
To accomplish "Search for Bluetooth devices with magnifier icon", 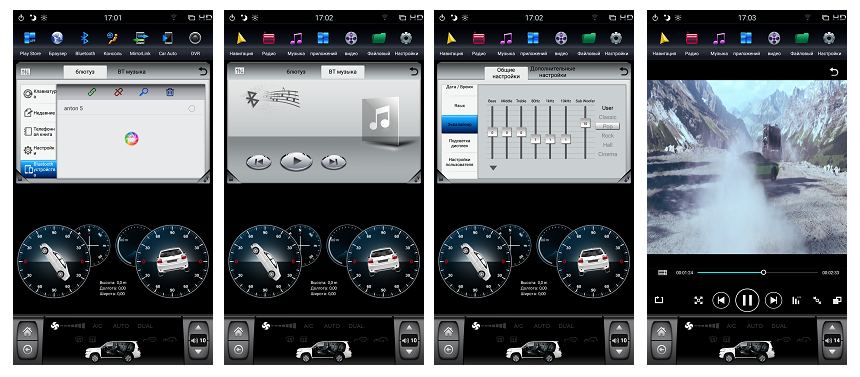I will point(144,92).
